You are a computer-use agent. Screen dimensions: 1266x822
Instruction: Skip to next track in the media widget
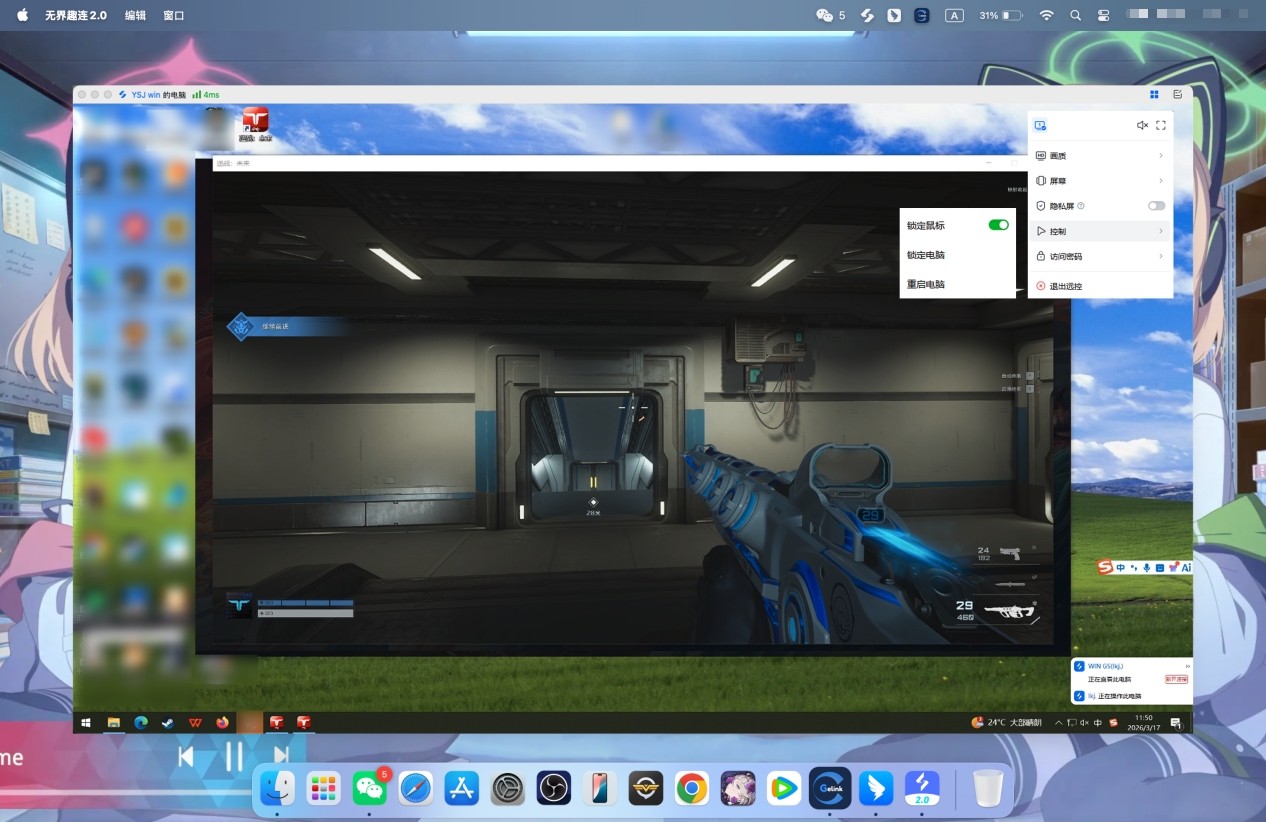281,756
